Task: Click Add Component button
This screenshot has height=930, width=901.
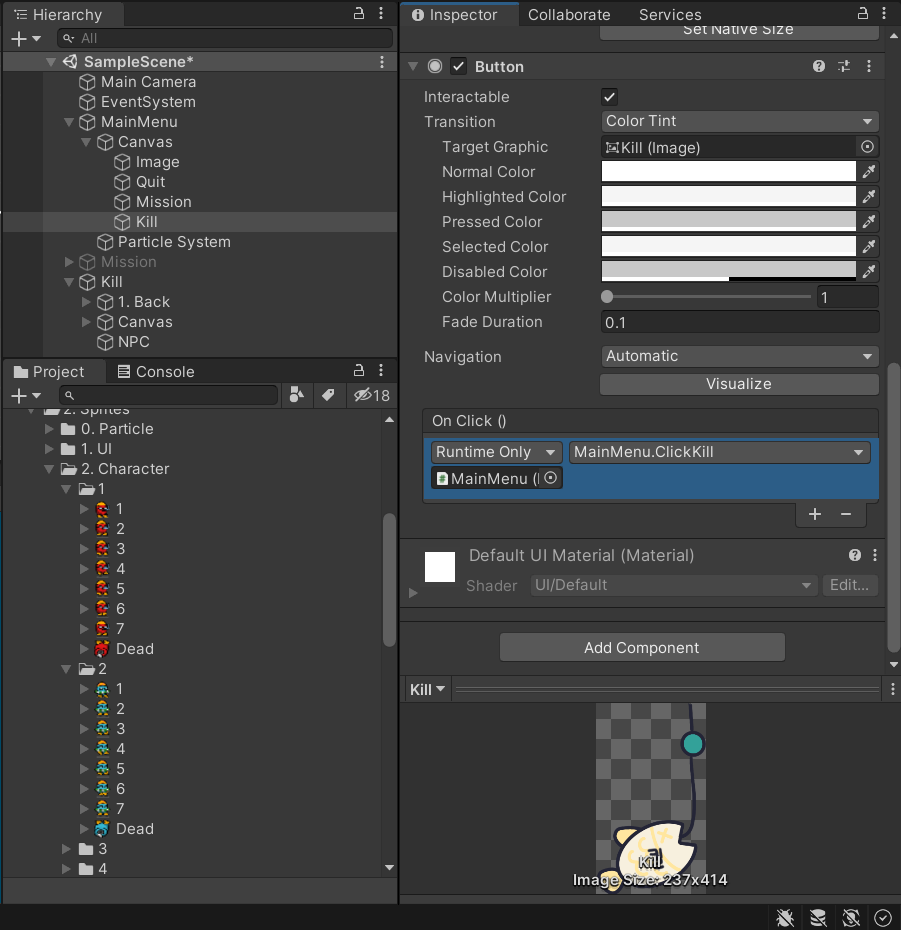Action: [642, 647]
